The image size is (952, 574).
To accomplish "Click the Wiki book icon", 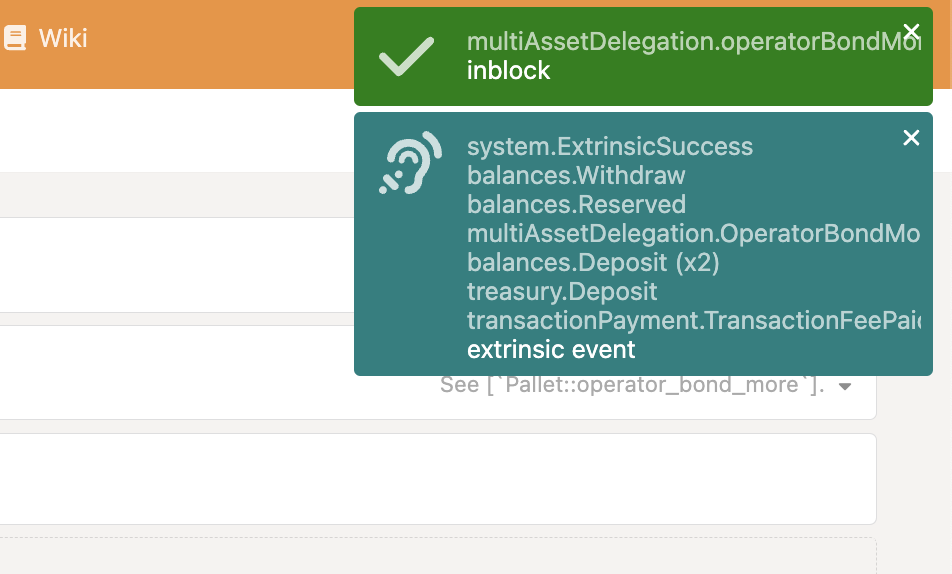I will [x=15, y=38].
